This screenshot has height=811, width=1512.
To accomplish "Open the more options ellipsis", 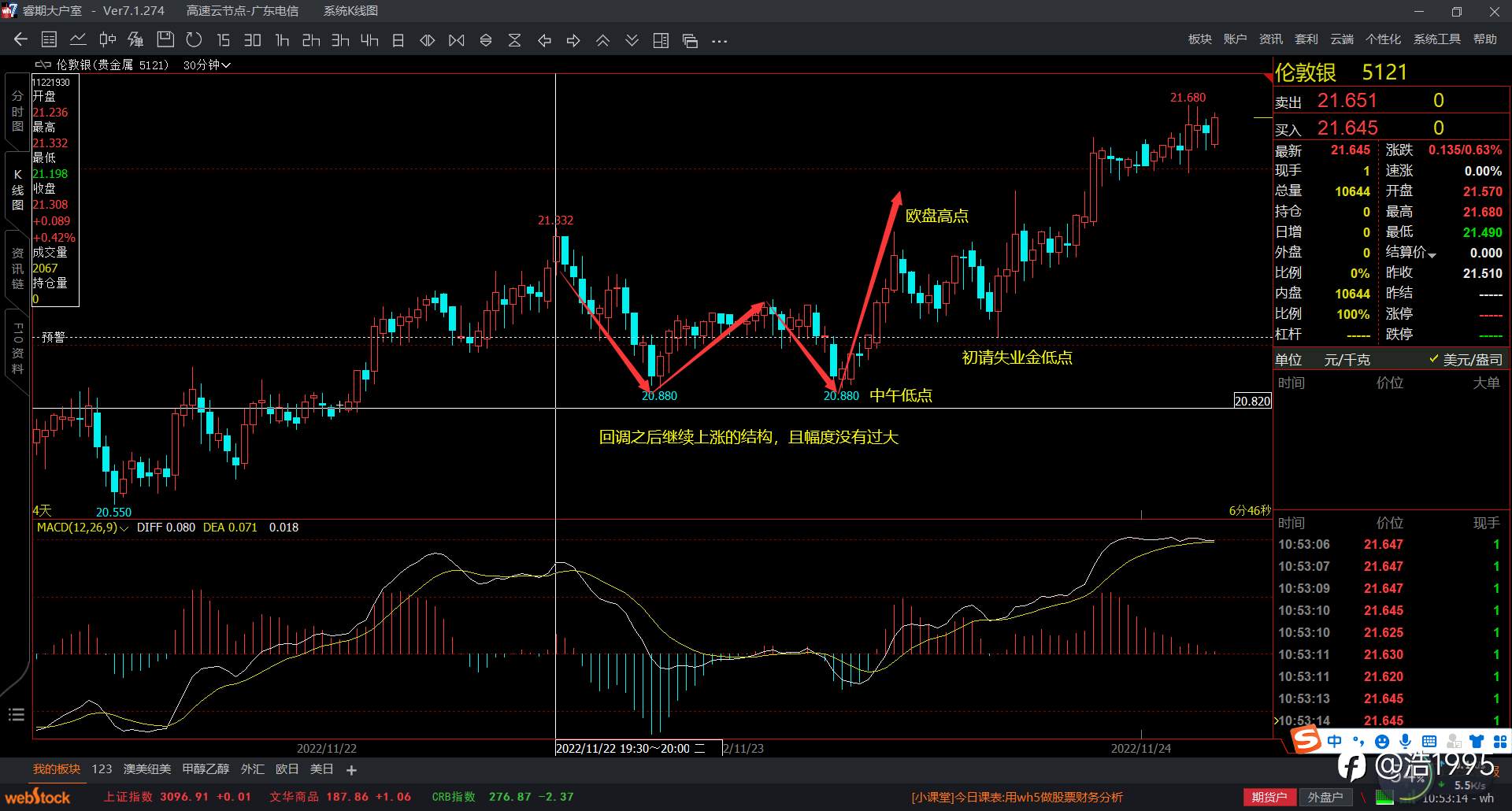I will point(720,41).
